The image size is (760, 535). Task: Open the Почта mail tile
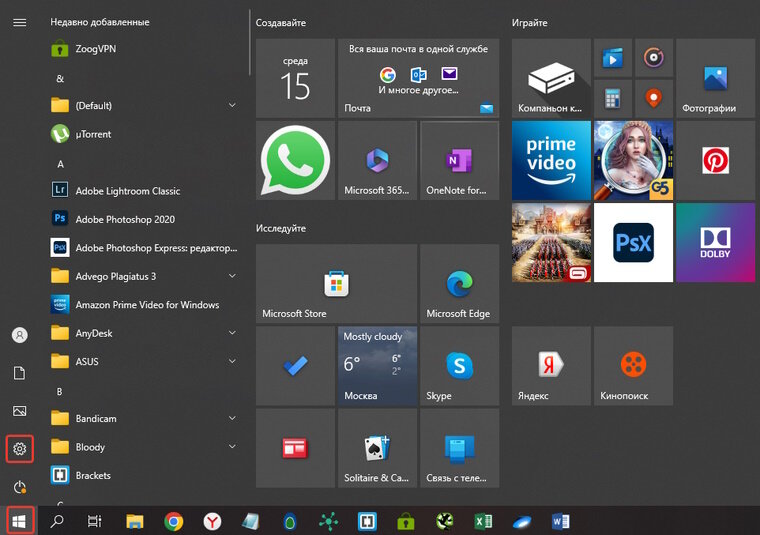point(419,78)
